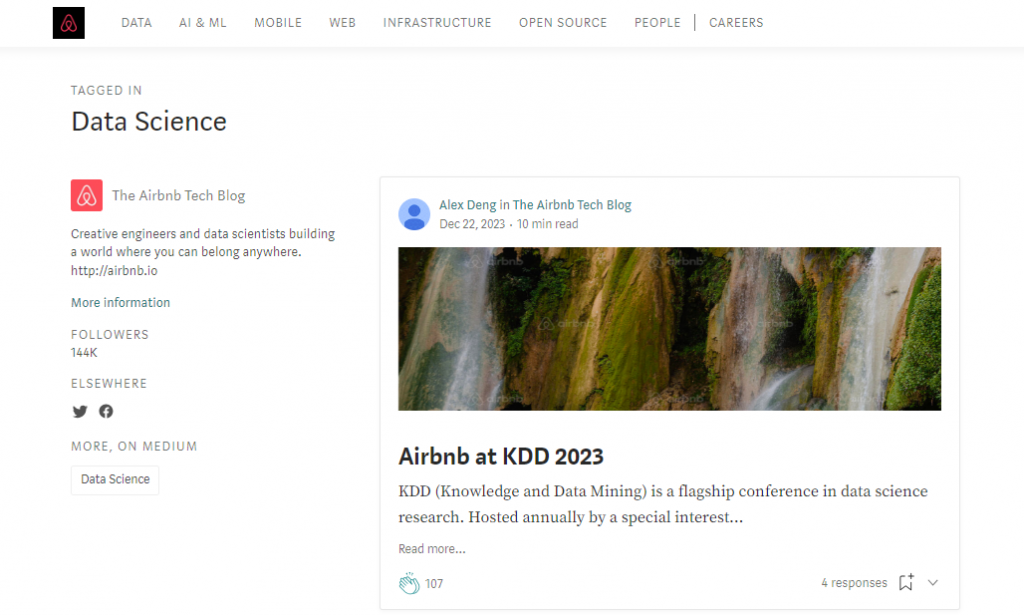The width and height of the screenshot is (1024, 616).
Task: Switch to the INFRASTRUCTURE section
Action: click(x=437, y=22)
